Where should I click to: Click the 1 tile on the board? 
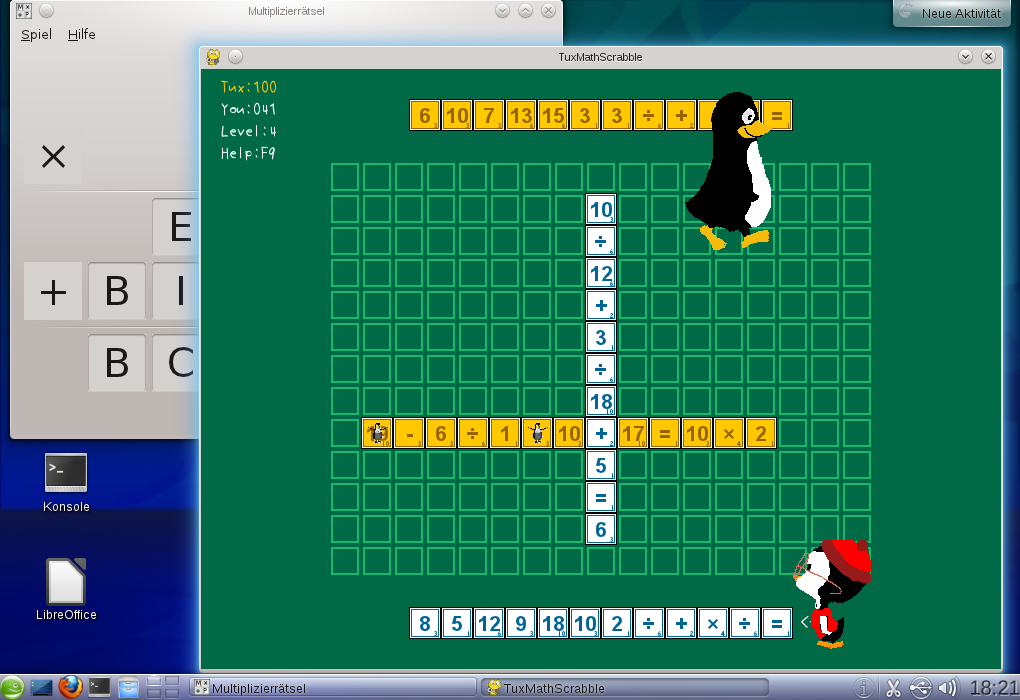[505, 433]
